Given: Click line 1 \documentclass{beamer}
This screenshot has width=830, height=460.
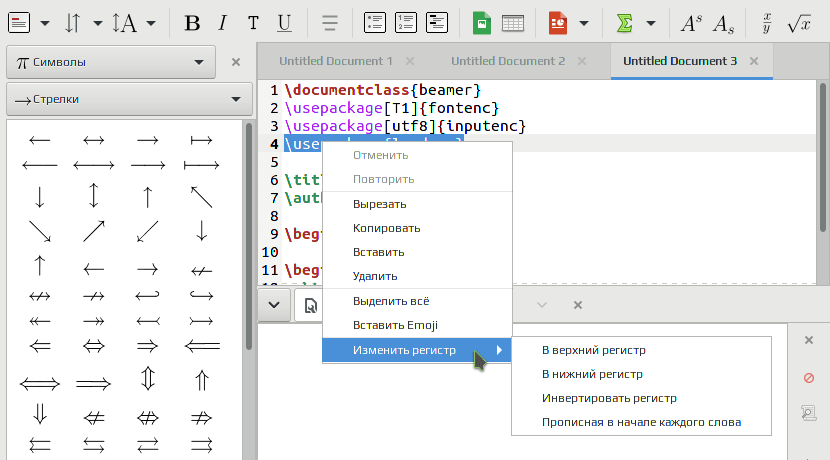Looking at the screenshot, I should tap(382, 90).
